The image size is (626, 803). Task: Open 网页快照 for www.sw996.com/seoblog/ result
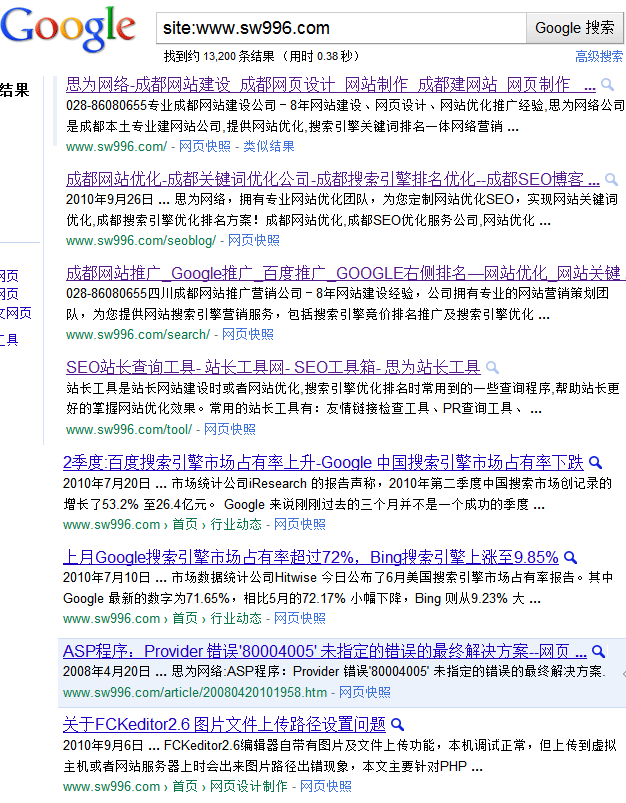point(254,240)
